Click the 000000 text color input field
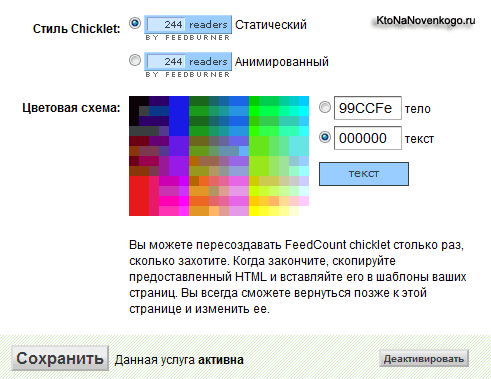The width and height of the screenshot is (491, 379). click(368, 138)
